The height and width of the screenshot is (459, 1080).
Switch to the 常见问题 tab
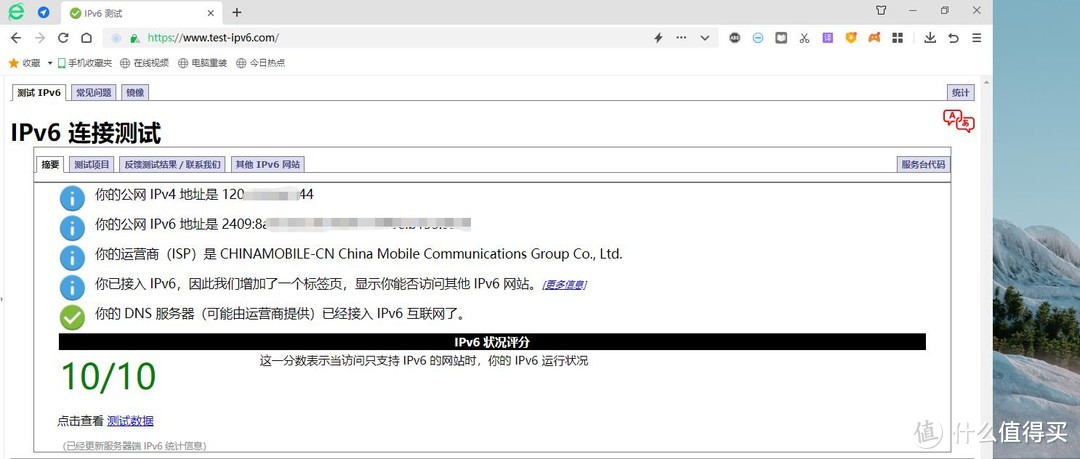(94, 92)
